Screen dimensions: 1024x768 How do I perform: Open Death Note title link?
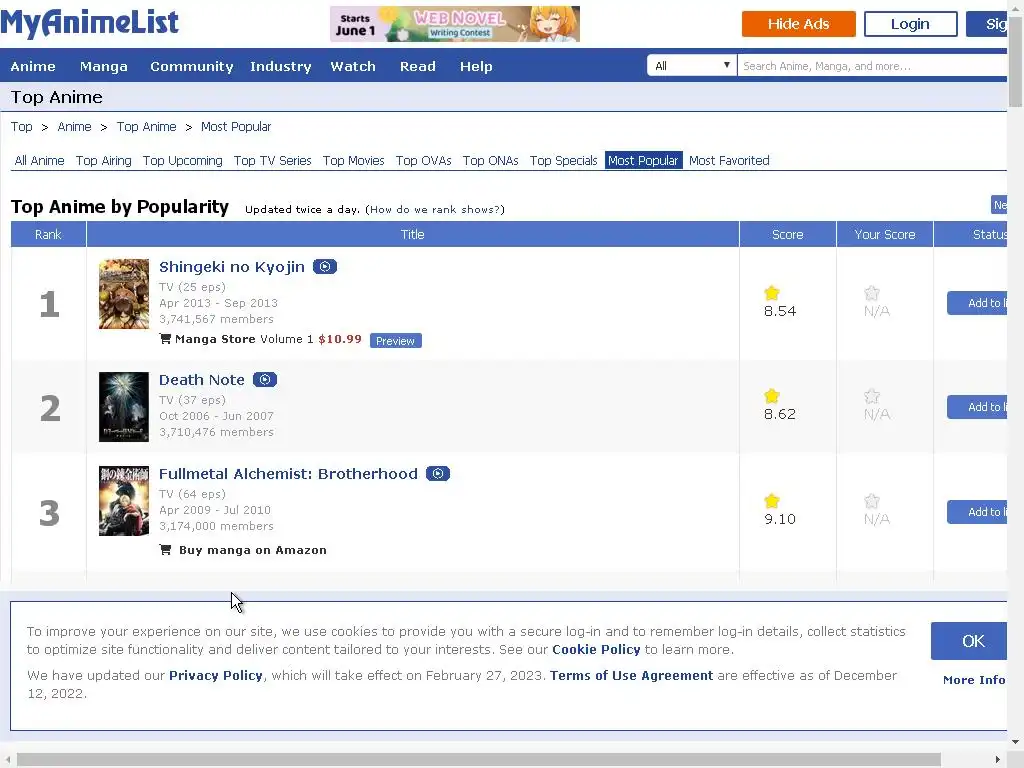[202, 379]
